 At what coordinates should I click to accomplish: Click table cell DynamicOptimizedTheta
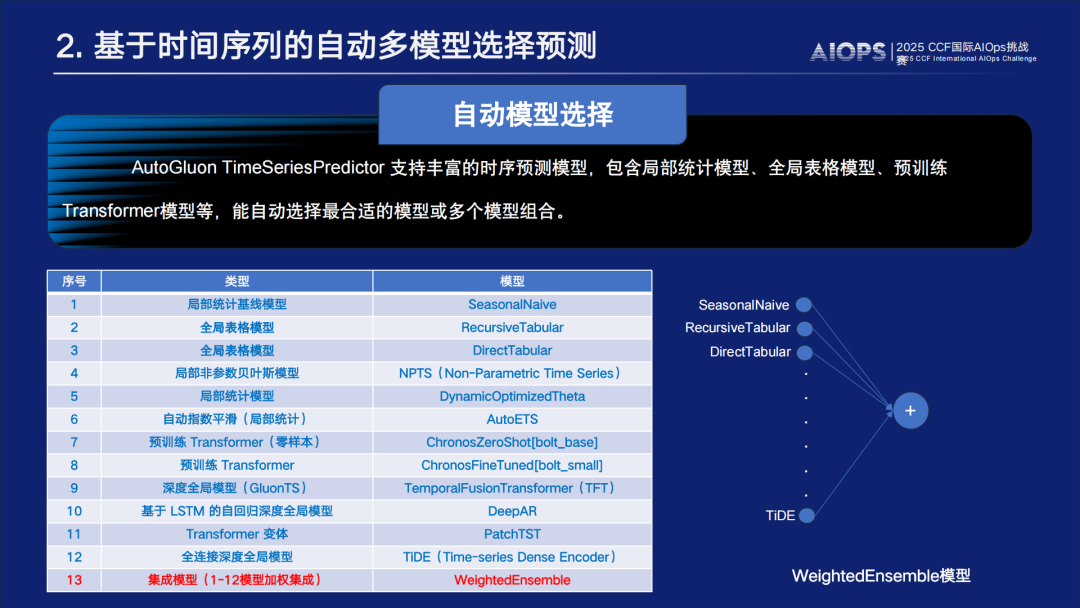512,396
